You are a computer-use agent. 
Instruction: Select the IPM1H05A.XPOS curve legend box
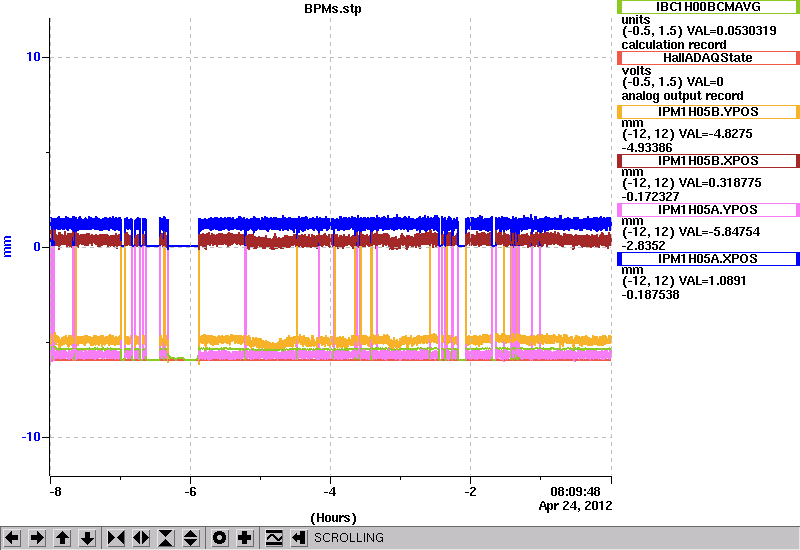coord(708,259)
